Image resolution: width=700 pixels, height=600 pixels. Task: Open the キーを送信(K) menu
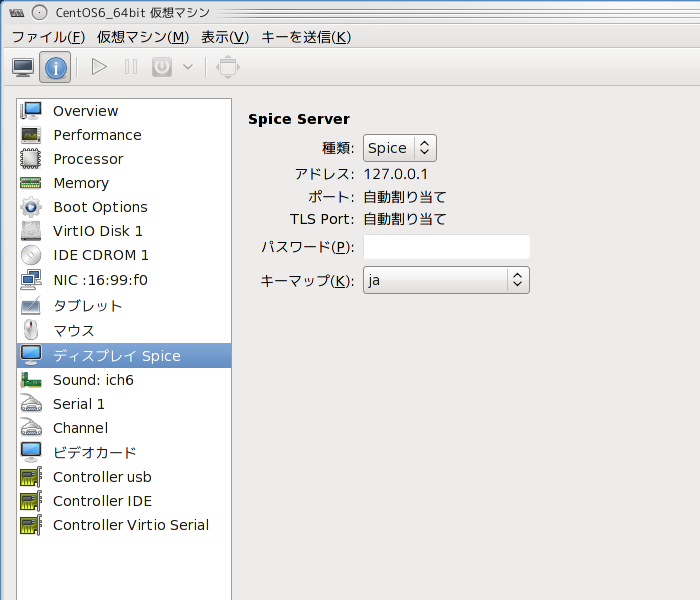306,37
